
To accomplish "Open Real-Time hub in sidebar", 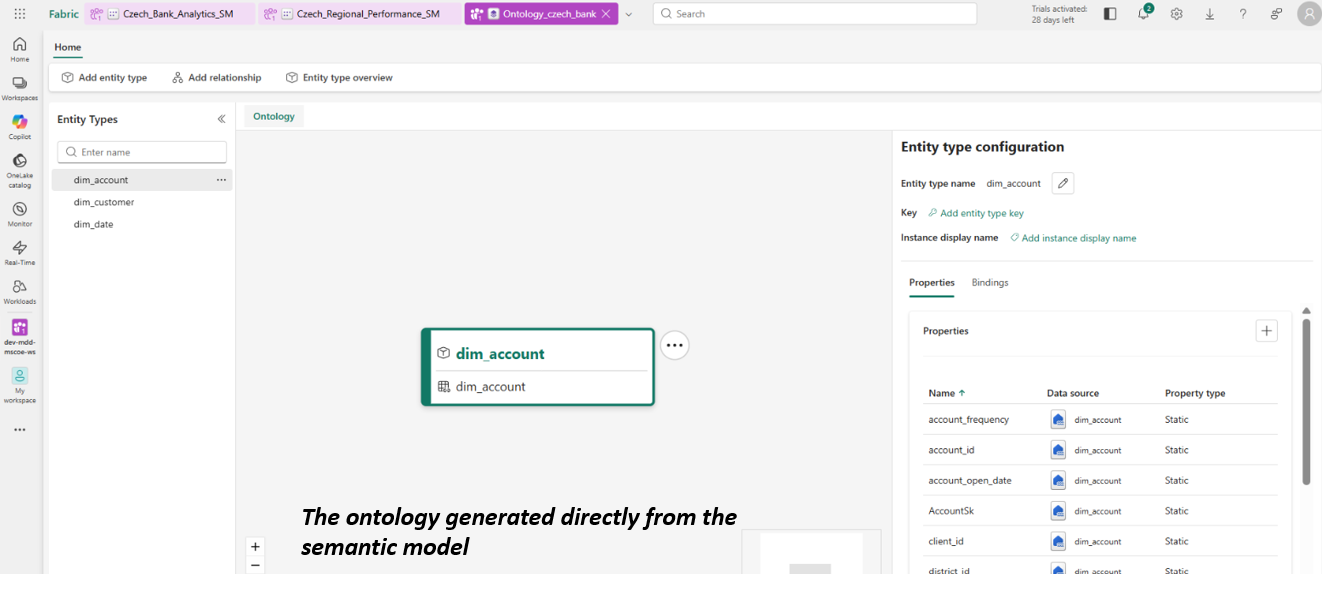I will (x=19, y=250).
